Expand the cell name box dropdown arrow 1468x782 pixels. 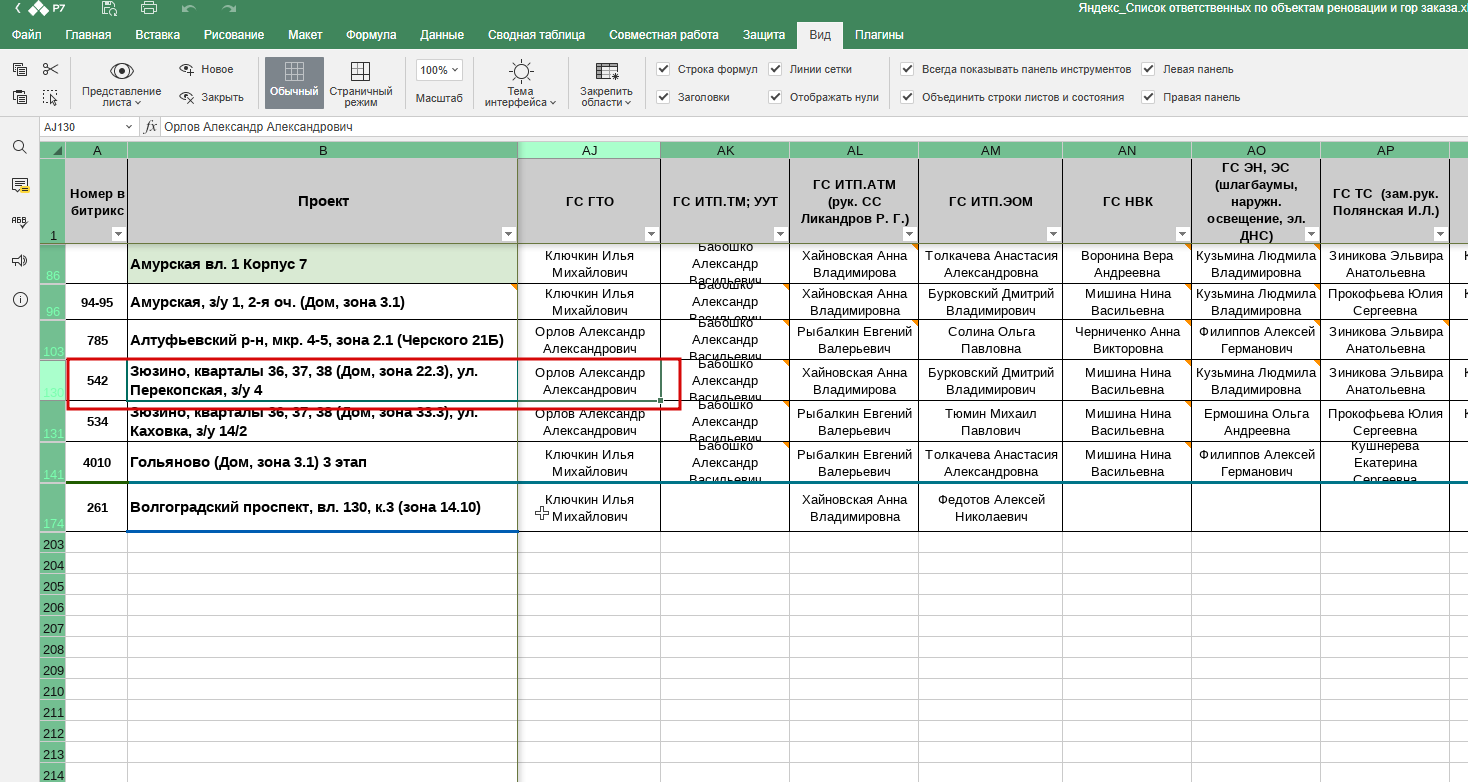point(129,127)
